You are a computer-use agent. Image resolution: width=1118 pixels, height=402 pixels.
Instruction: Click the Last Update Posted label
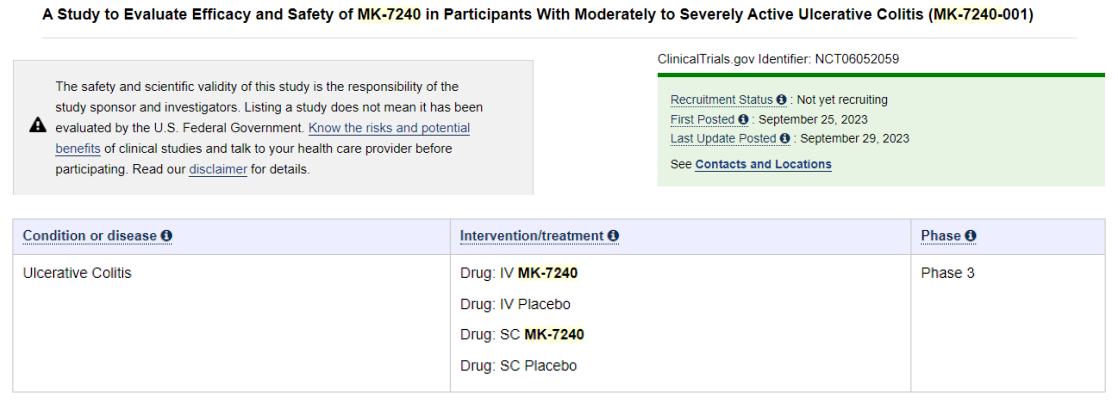pos(723,138)
